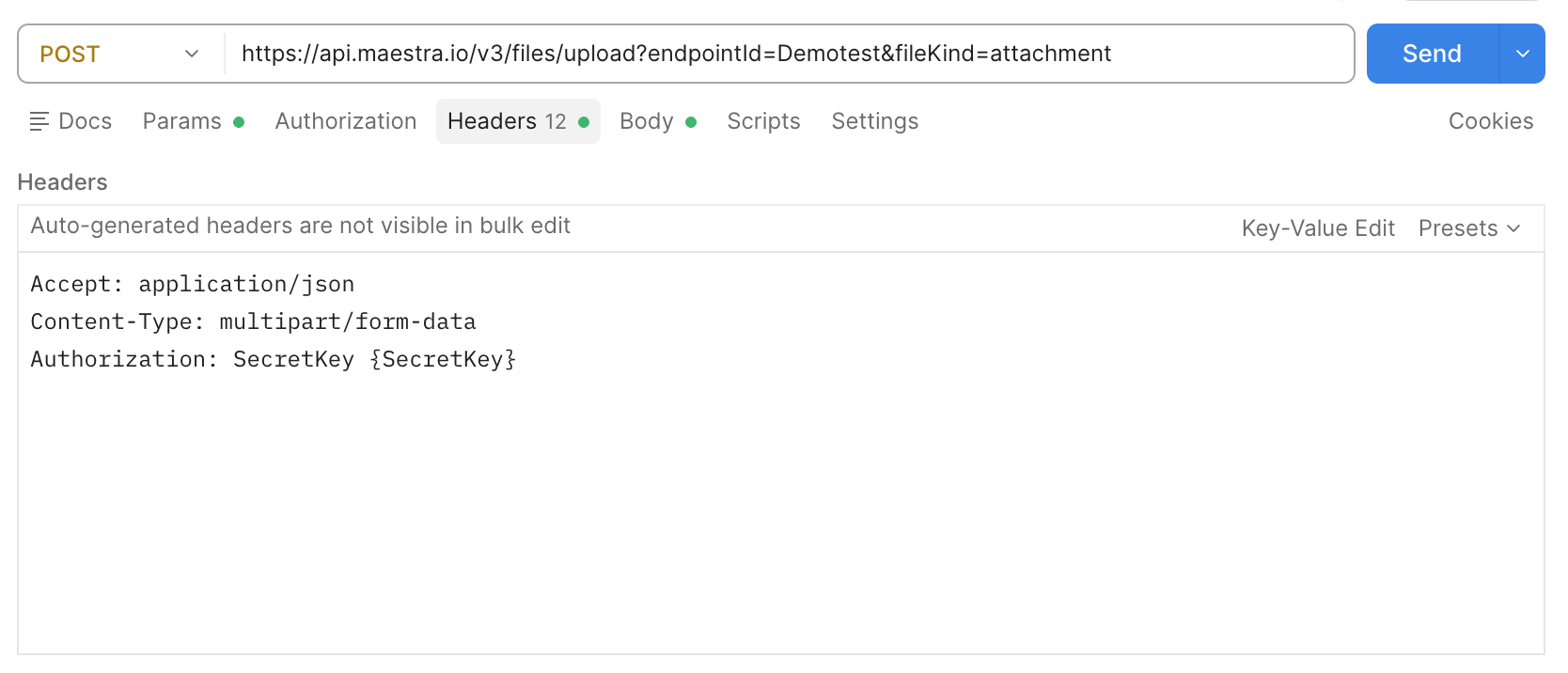This screenshot has height=673, width=1568.
Task: Click the Send dropdown arrow icon
Action: click(1523, 54)
